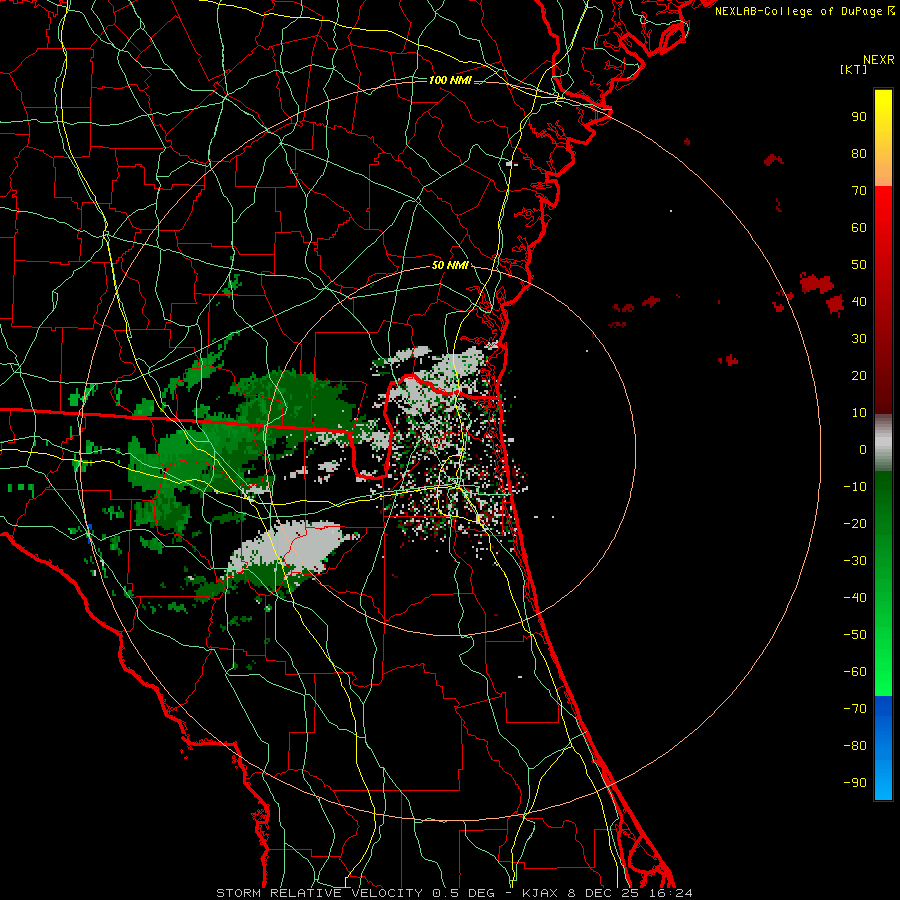
Task: Click the 90 value on velocity scale
Action: pos(859,117)
